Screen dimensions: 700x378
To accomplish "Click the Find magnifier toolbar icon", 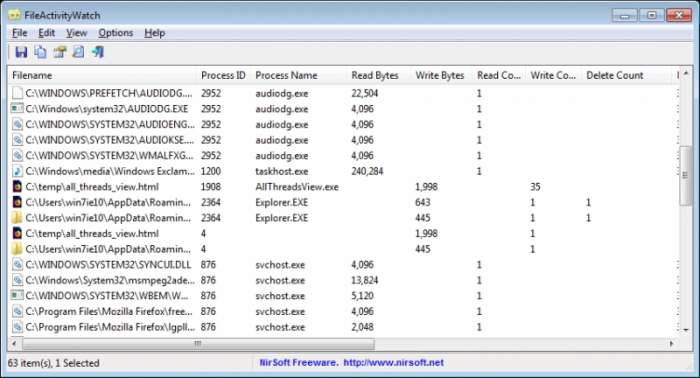I will [x=79, y=52].
